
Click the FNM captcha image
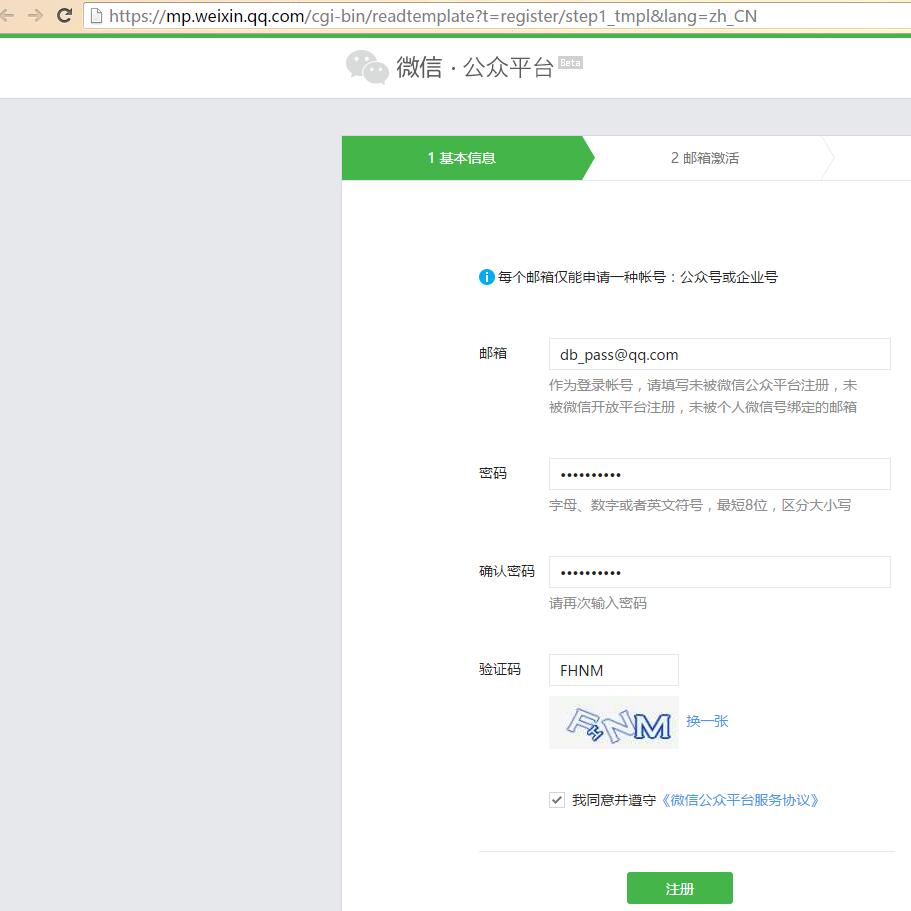click(614, 722)
